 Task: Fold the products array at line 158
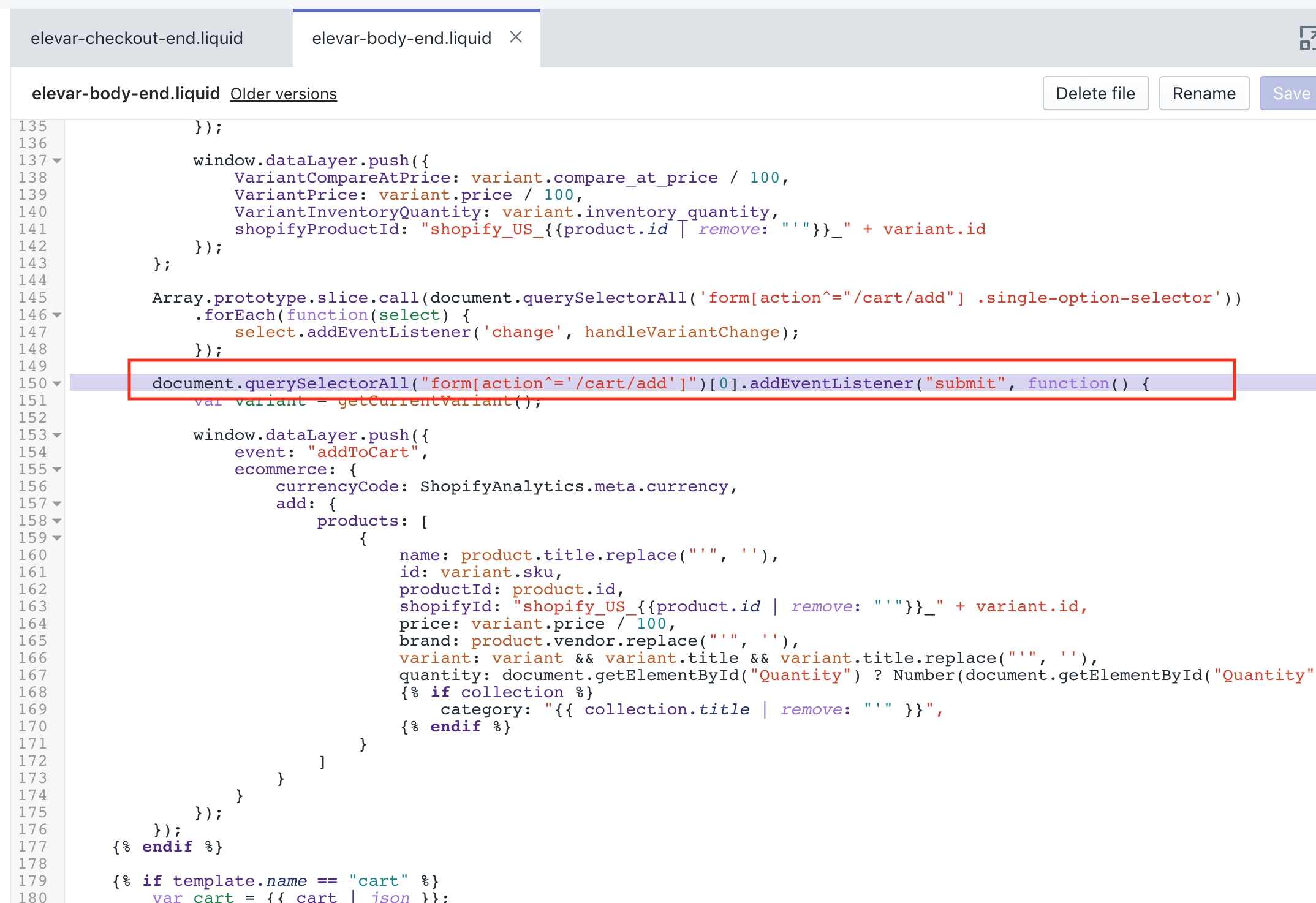pos(57,521)
